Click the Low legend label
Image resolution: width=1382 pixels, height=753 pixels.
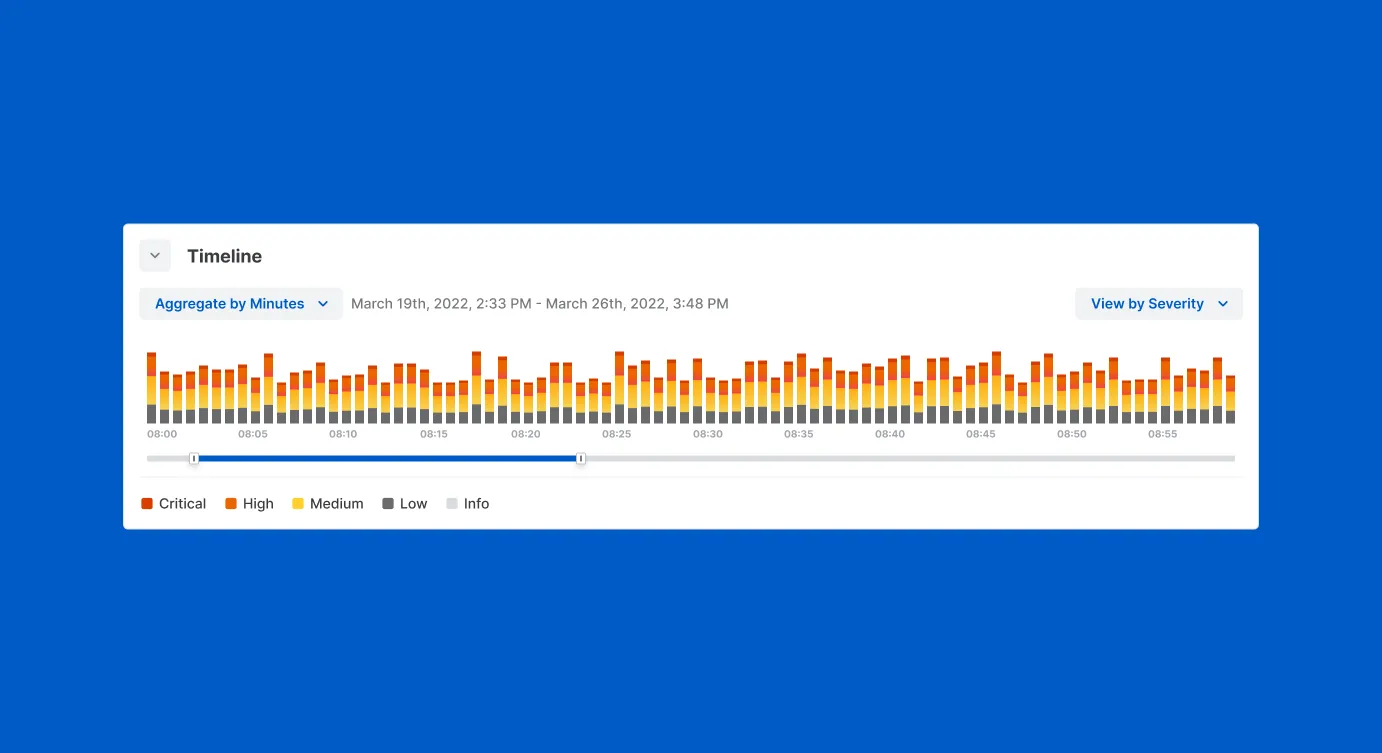coord(413,504)
